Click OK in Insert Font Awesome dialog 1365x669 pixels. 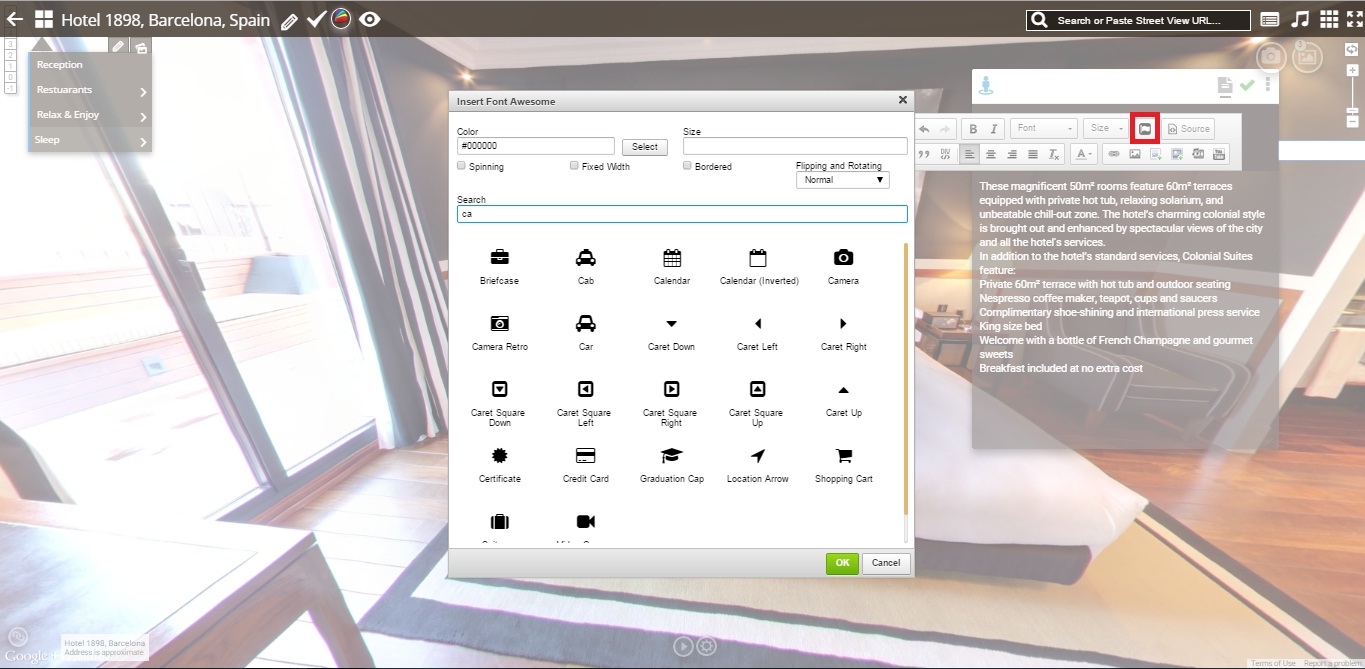coord(842,563)
